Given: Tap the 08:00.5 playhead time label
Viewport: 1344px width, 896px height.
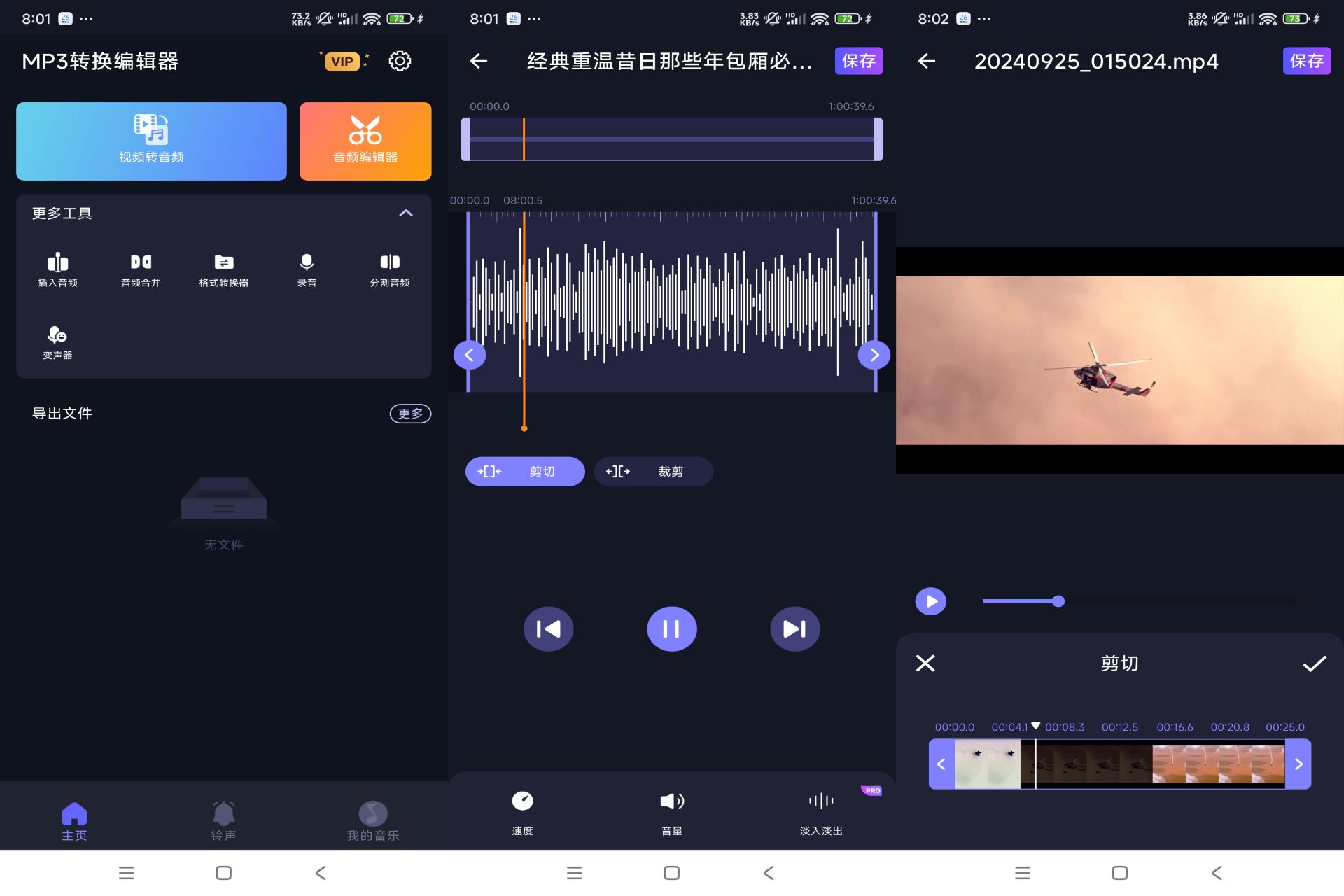Looking at the screenshot, I should click(523, 201).
